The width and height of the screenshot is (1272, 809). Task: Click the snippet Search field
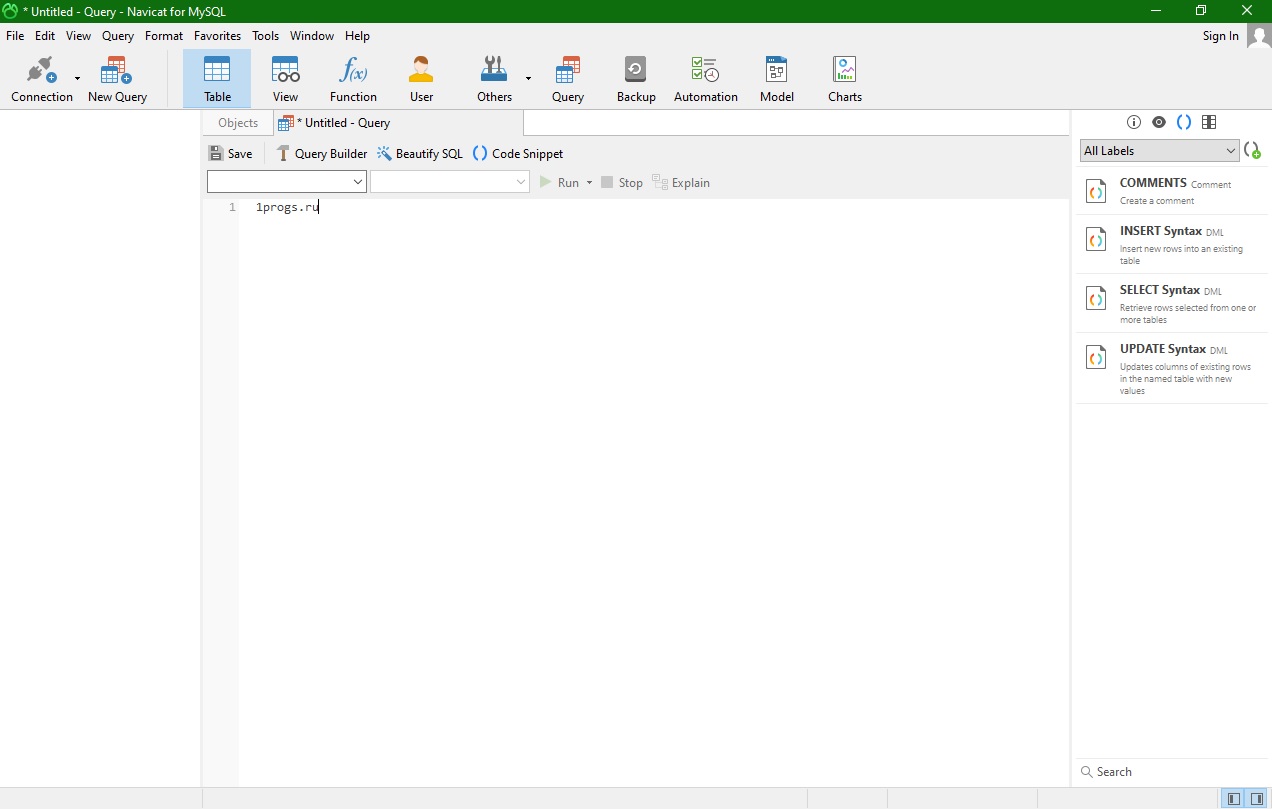(1172, 772)
